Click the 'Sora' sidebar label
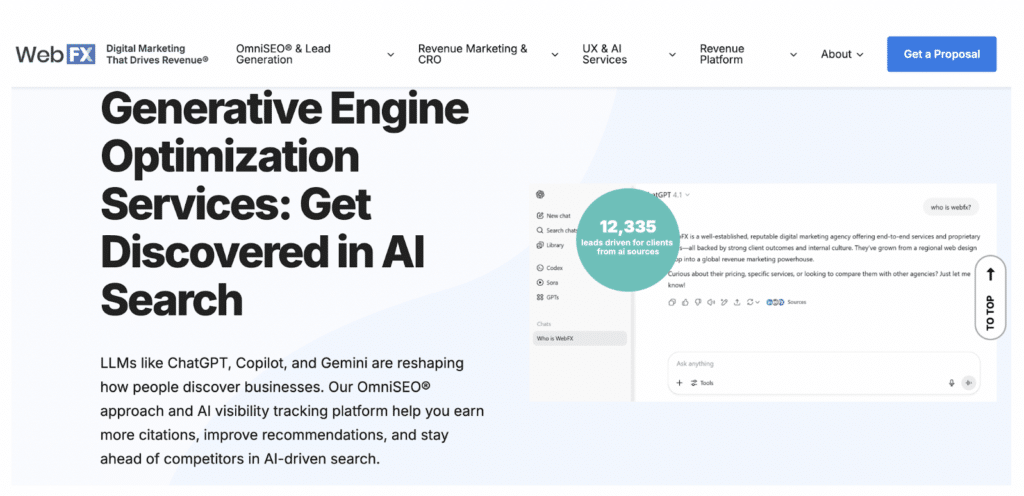Viewport: 1024px width, 496px height. pos(552,283)
